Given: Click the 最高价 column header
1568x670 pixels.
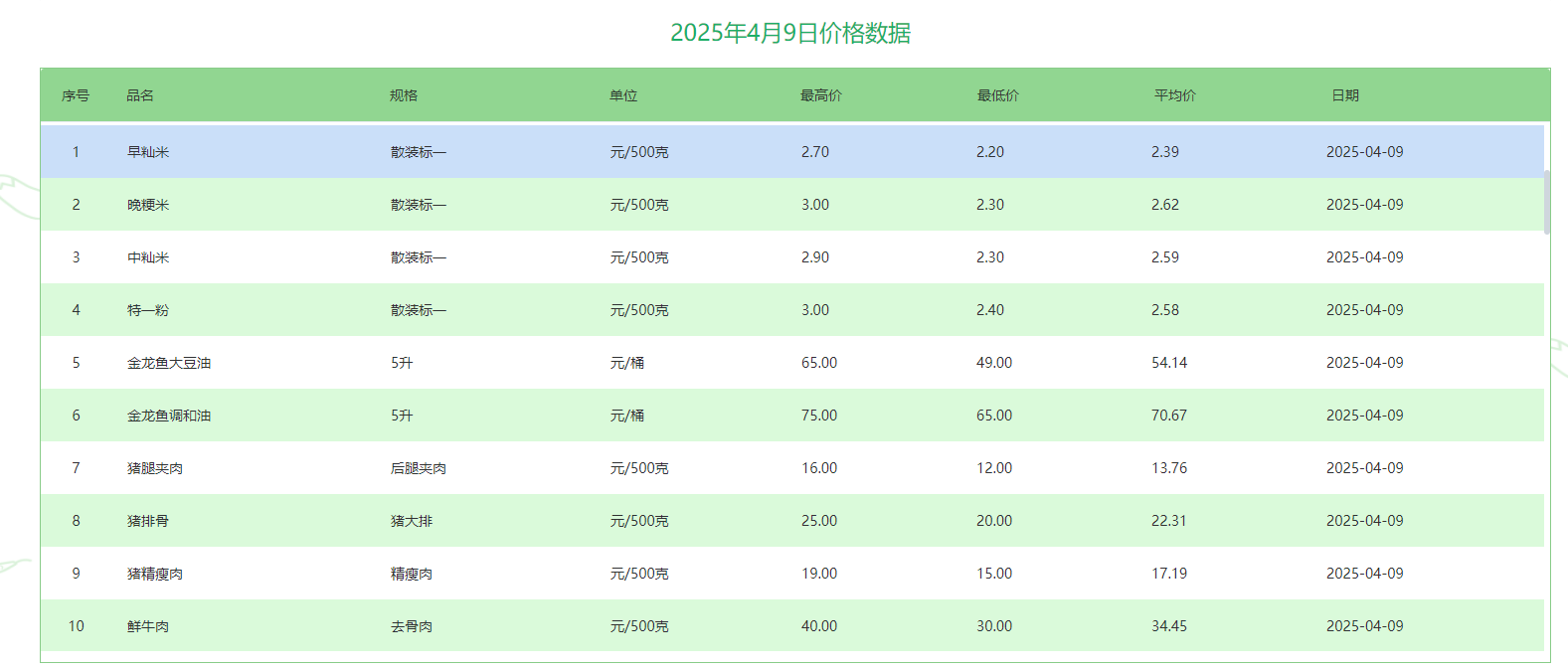Looking at the screenshot, I should [x=820, y=95].
